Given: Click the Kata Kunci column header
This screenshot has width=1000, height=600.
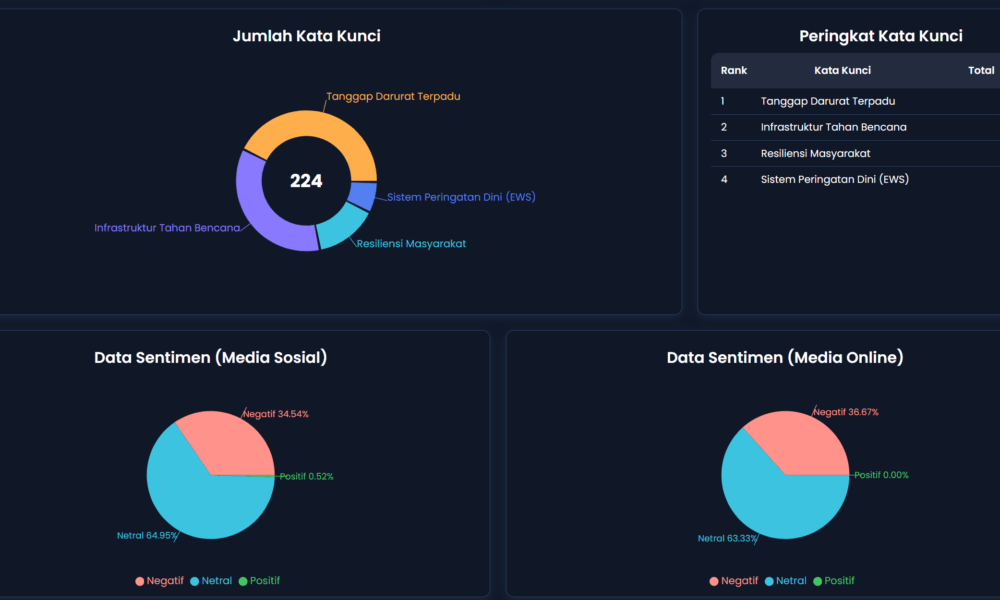Looking at the screenshot, I should coord(842,71).
